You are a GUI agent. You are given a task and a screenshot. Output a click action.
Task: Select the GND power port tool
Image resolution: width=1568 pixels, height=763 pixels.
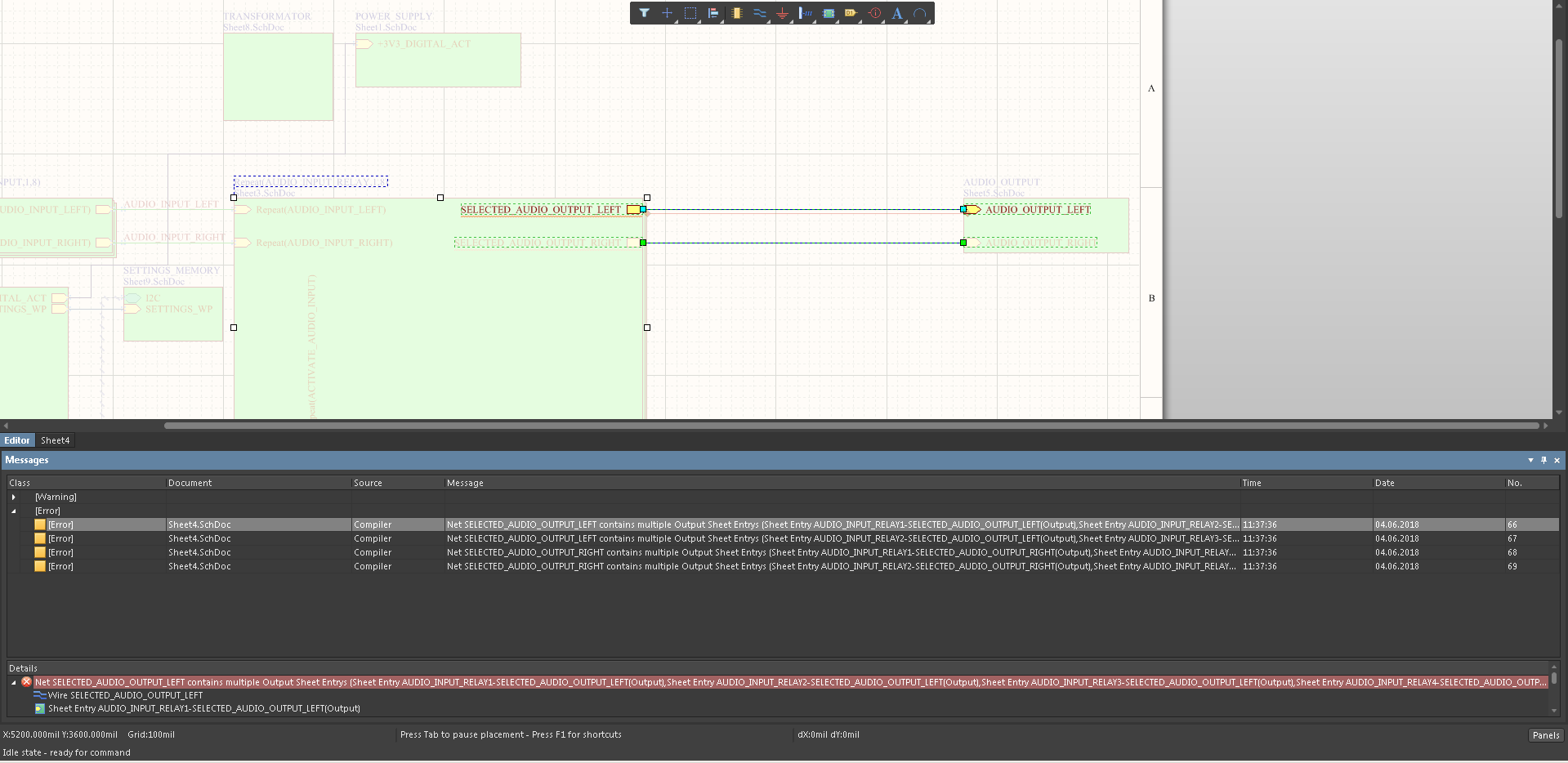(x=783, y=13)
